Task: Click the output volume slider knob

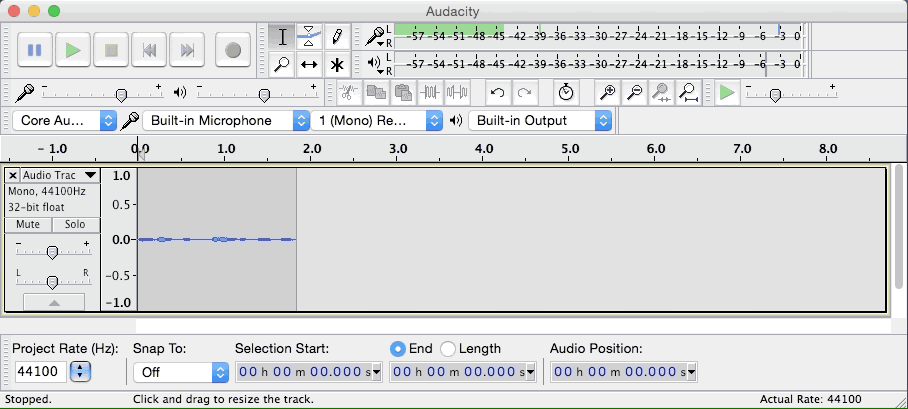Action: point(264,95)
